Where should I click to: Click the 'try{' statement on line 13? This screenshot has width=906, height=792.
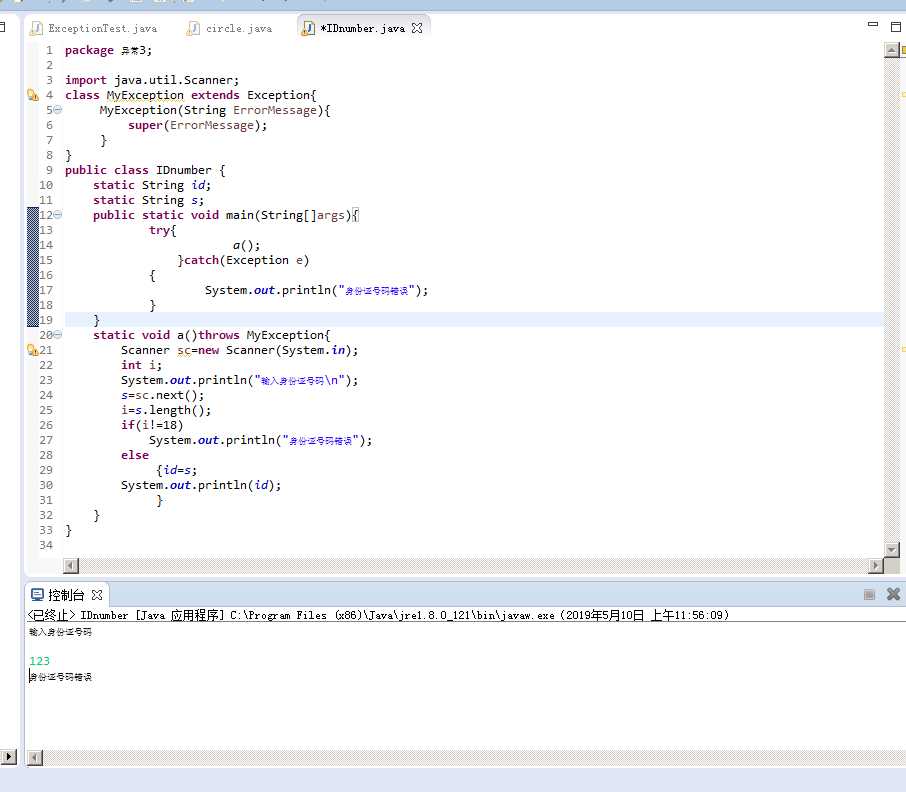click(x=162, y=230)
